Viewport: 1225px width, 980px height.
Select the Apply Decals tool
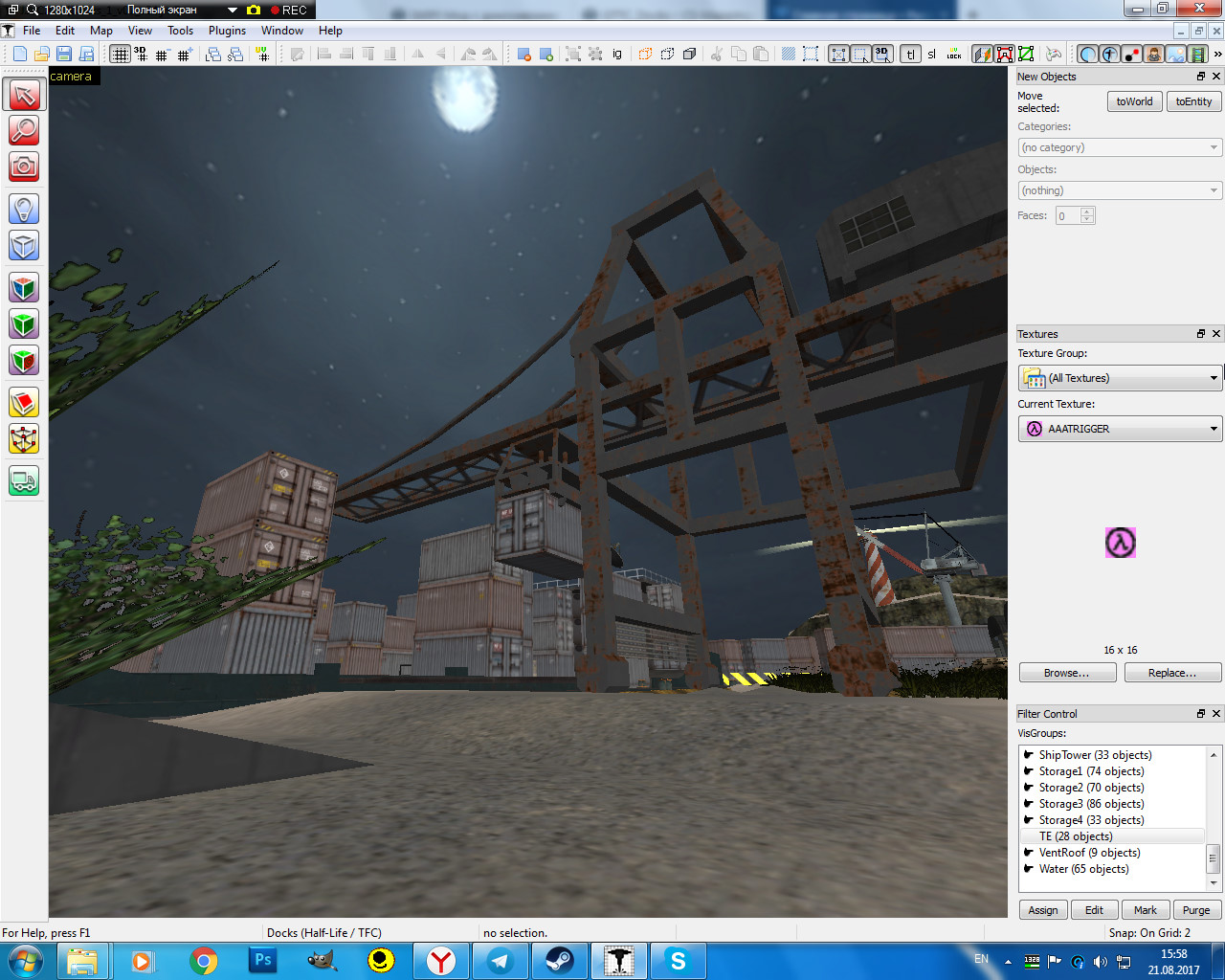24,361
